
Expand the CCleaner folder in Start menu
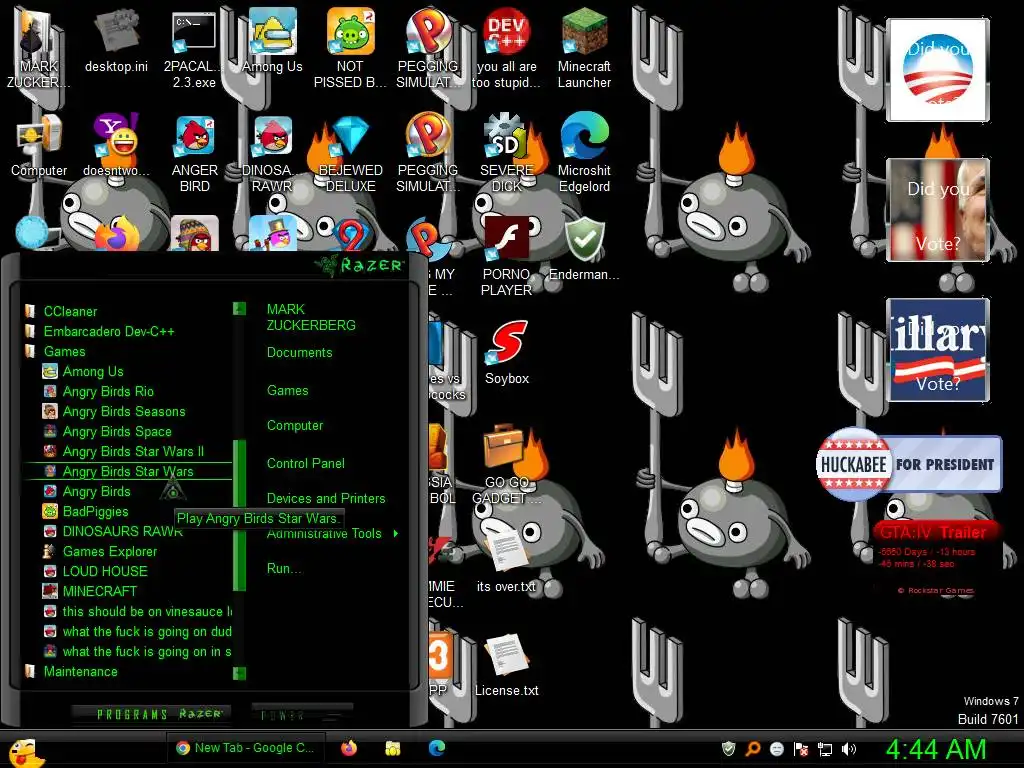coord(71,312)
